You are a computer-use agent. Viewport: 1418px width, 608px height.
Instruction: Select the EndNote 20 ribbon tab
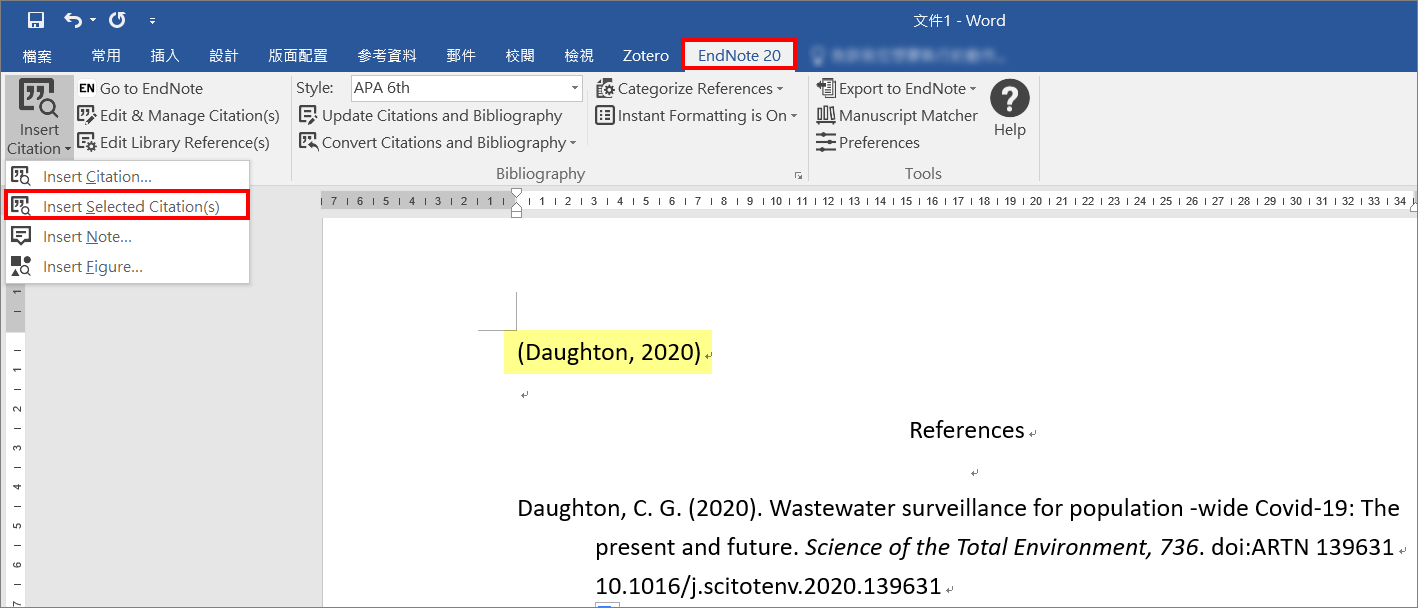tap(739, 55)
